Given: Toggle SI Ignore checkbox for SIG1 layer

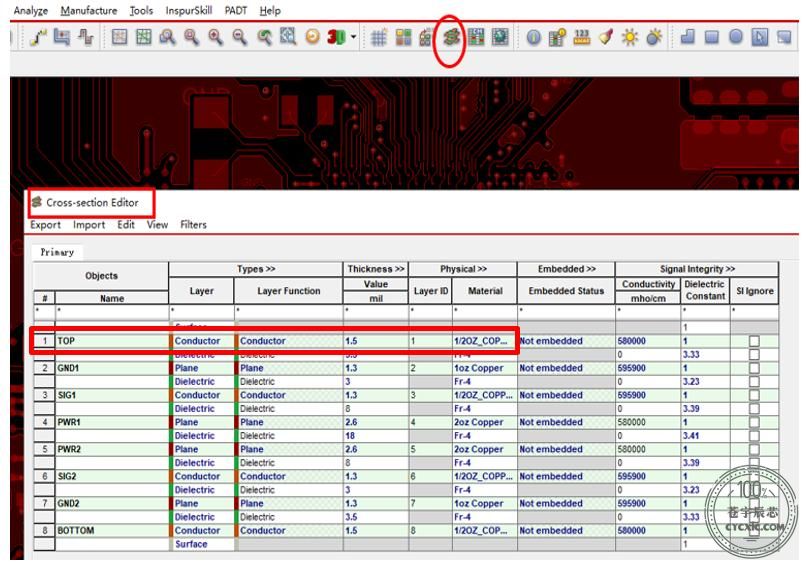Looking at the screenshot, I should click(x=754, y=395).
